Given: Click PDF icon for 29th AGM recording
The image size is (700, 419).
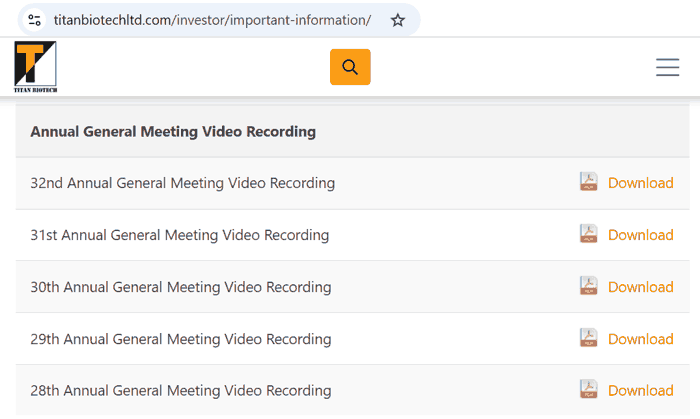Looking at the screenshot, I should pos(588,338).
